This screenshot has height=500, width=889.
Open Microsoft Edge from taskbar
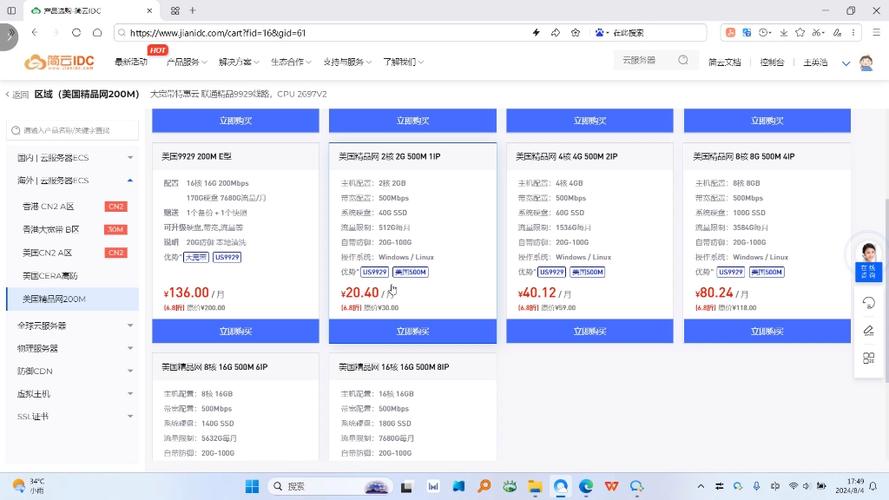click(586, 486)
